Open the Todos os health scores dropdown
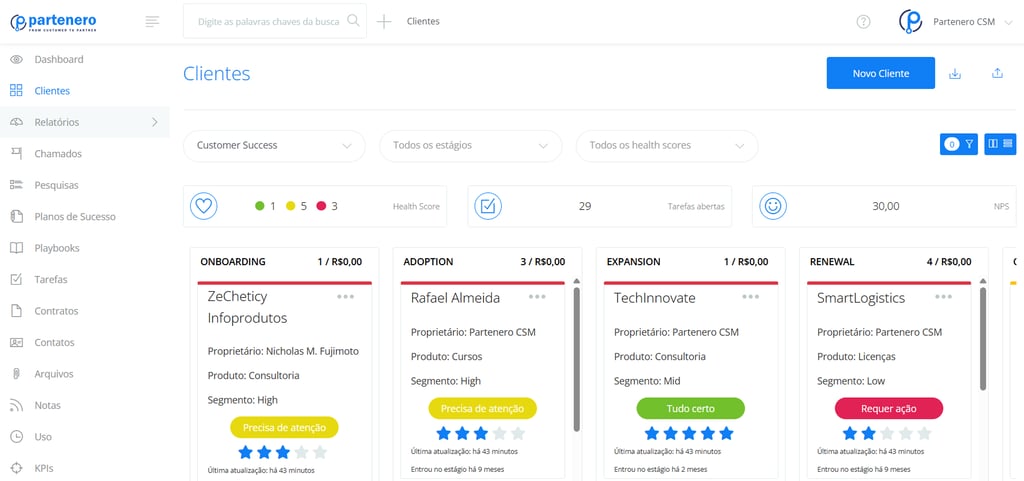Viewport: 1024px width, 481px height. coord(667,146)
